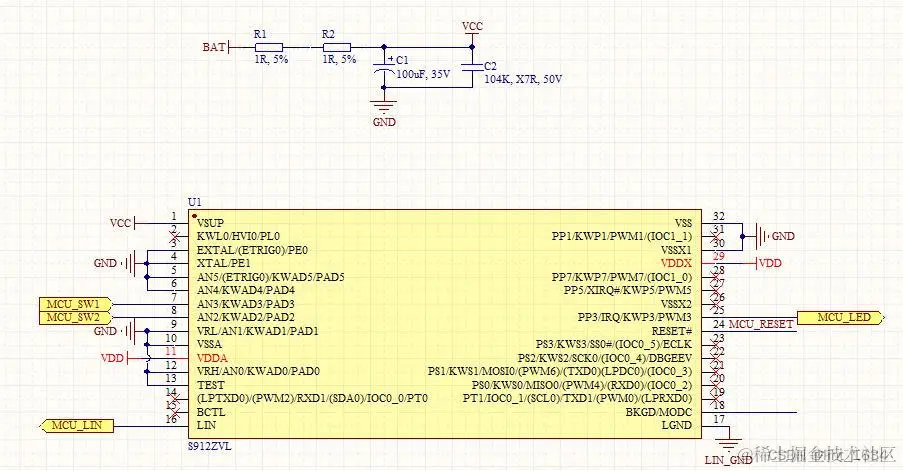Click the PP5/XIRQ#/KWP5/PWM5 pin name

pyautogui.click(x=628, y=290)
